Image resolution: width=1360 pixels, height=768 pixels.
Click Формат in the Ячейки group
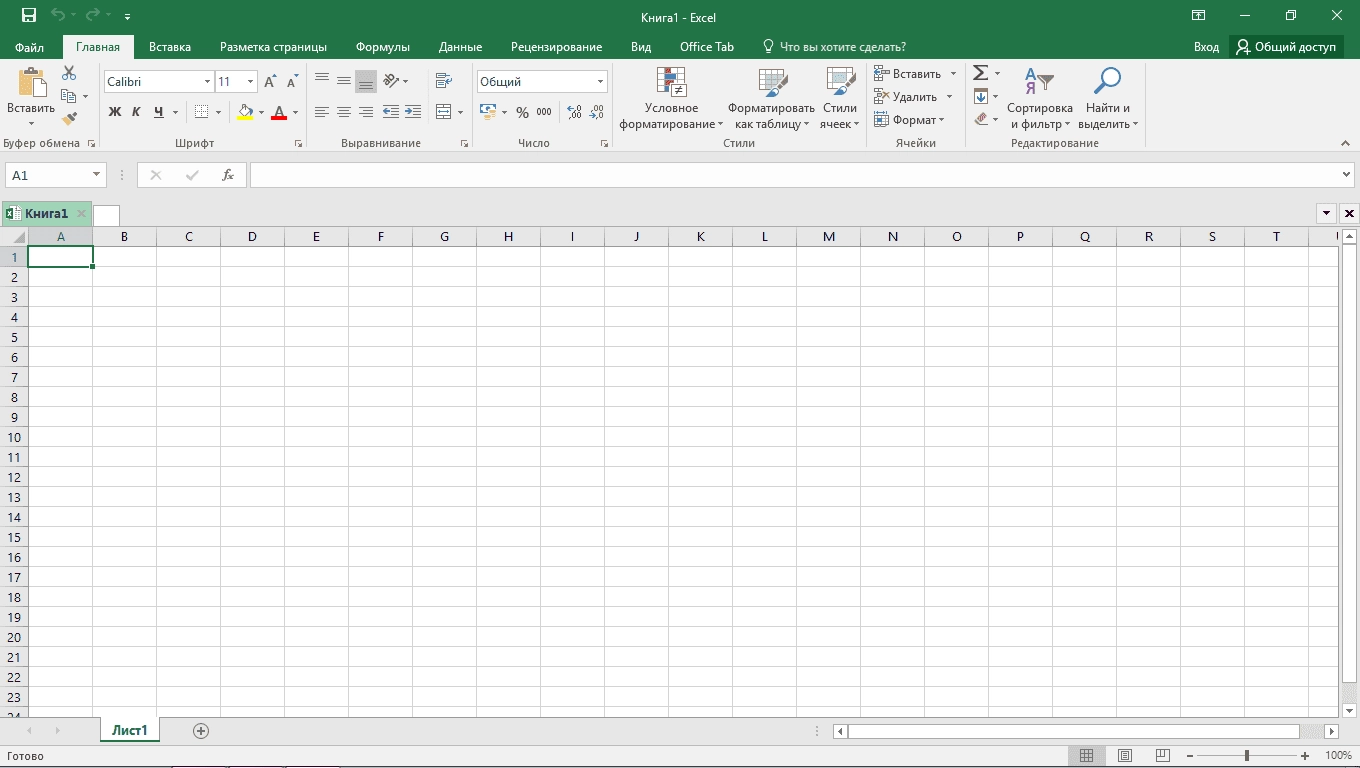[909, 119]
